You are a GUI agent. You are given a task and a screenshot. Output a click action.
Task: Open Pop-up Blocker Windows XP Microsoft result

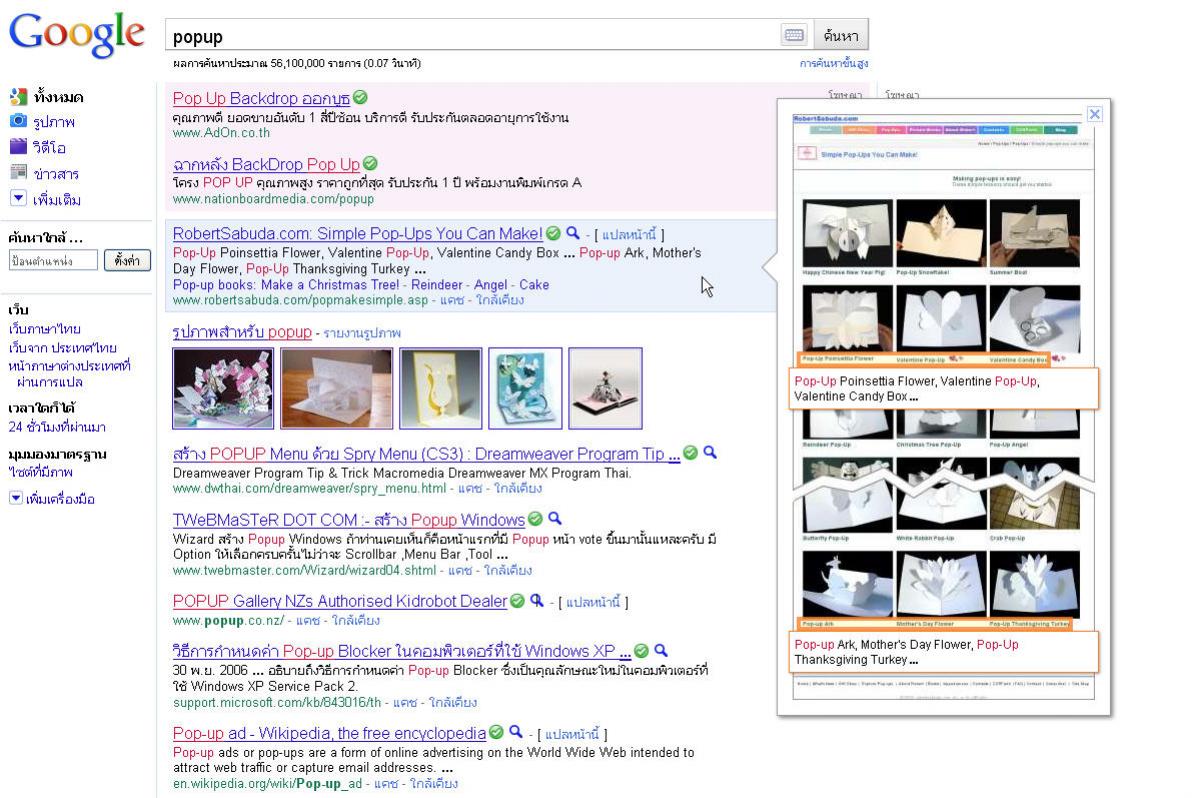(402, 651)
